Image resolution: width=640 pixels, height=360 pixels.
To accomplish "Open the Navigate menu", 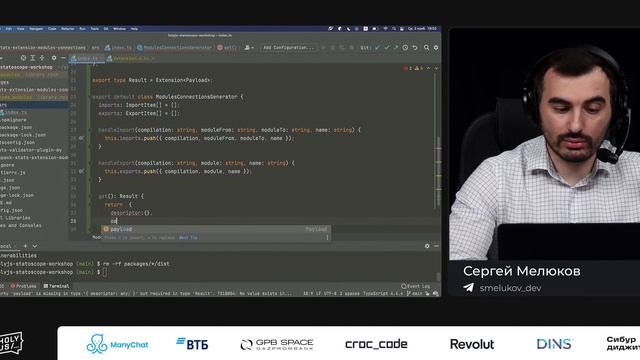I will point(36,29).
